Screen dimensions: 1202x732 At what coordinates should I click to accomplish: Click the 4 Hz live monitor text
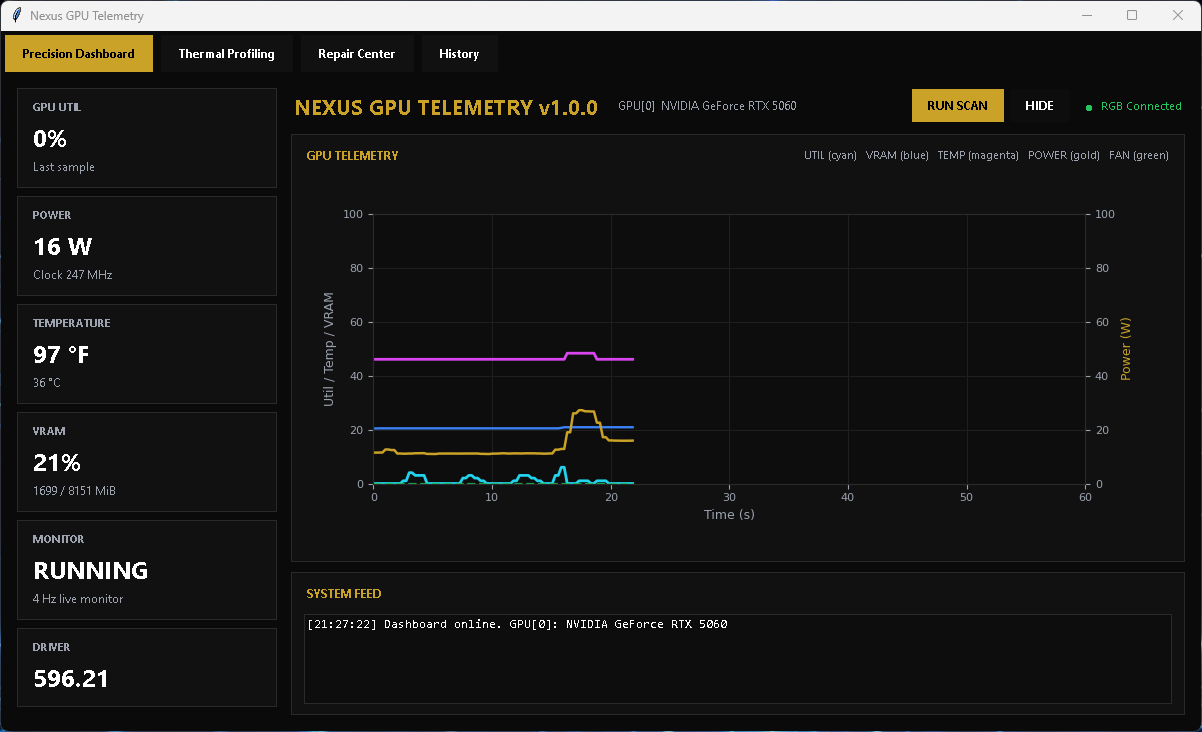pyautogui.click(x=78, y=599)
